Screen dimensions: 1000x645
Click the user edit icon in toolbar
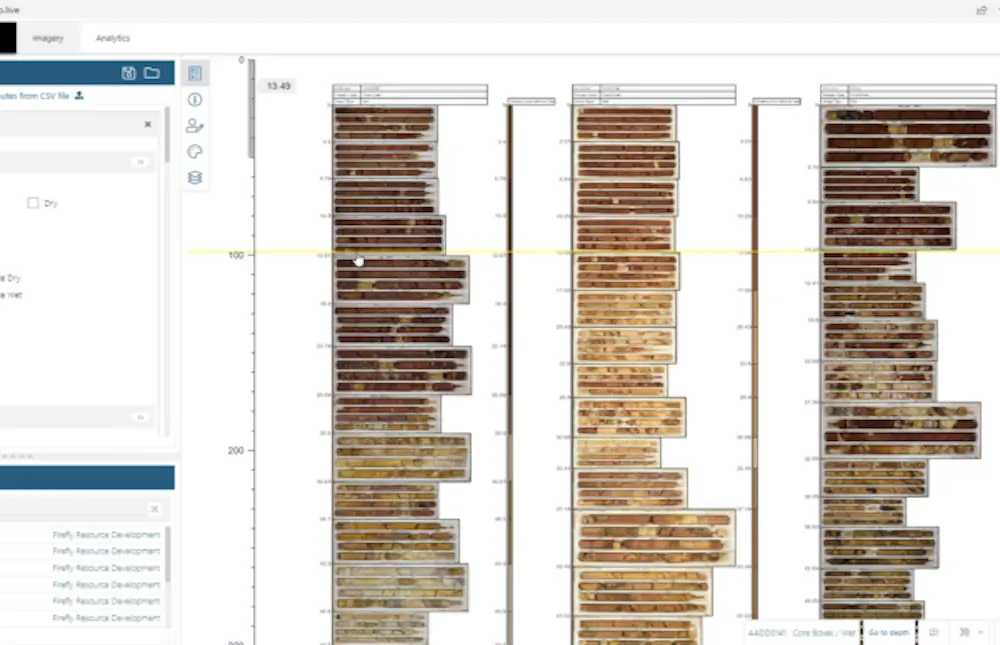click(x=195, y=126)
